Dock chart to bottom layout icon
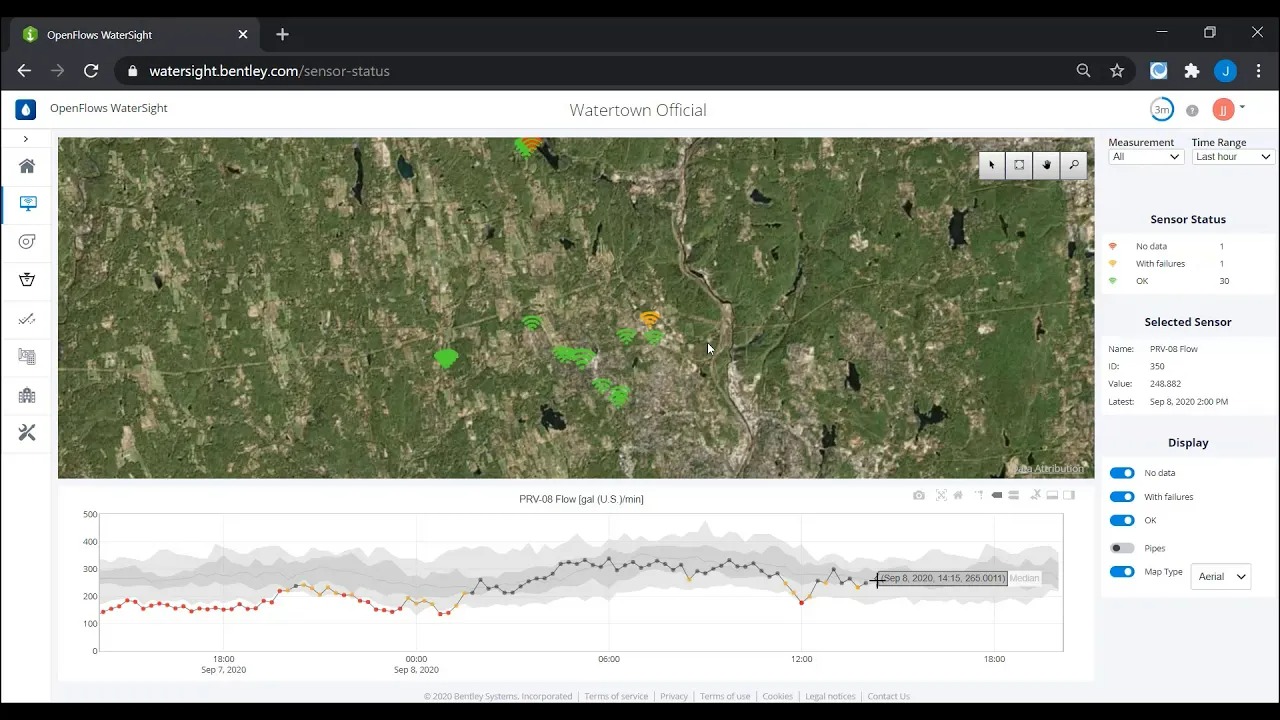 pos(1052,495)
